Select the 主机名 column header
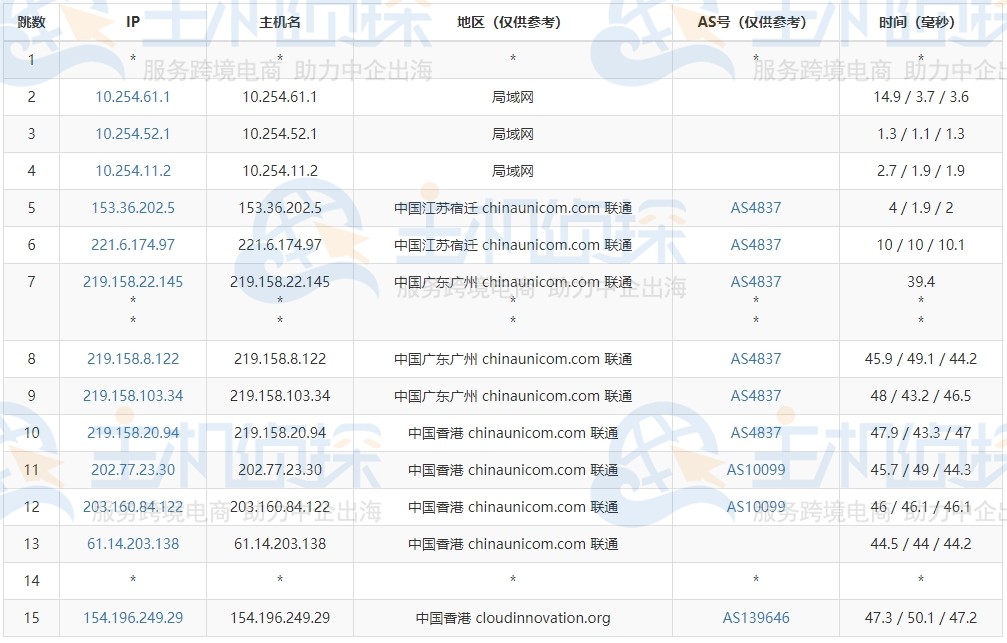This screenshot has width=1007, height=643. point(280,22)
